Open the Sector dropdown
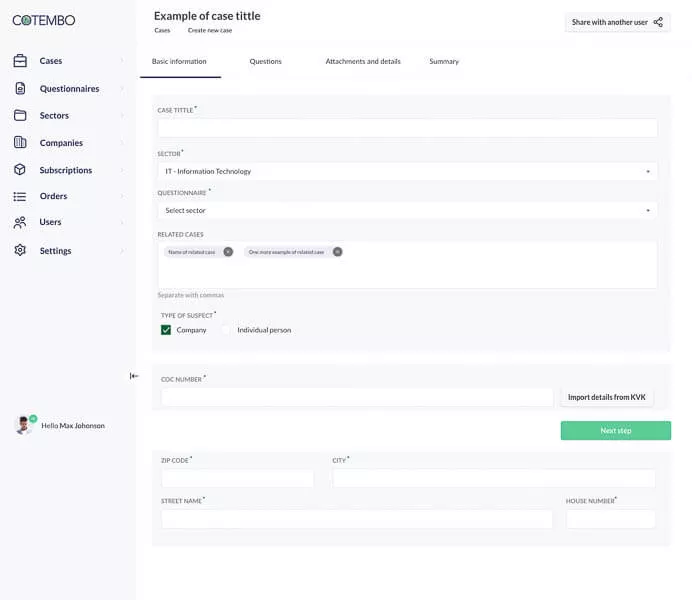The image size is (692, 600). pos(407,171)
